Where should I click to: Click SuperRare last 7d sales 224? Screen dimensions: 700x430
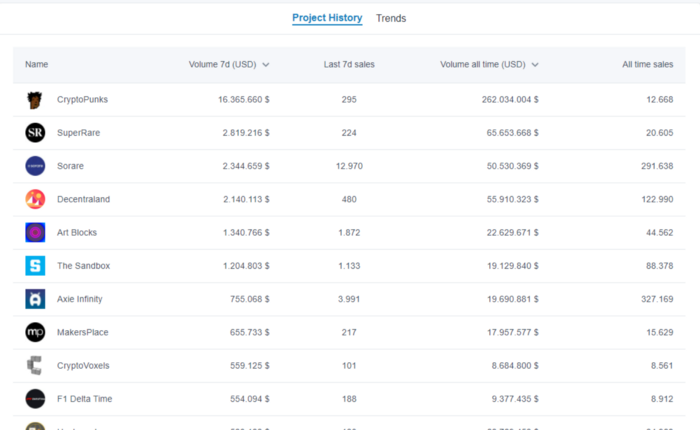pos(349,133)
